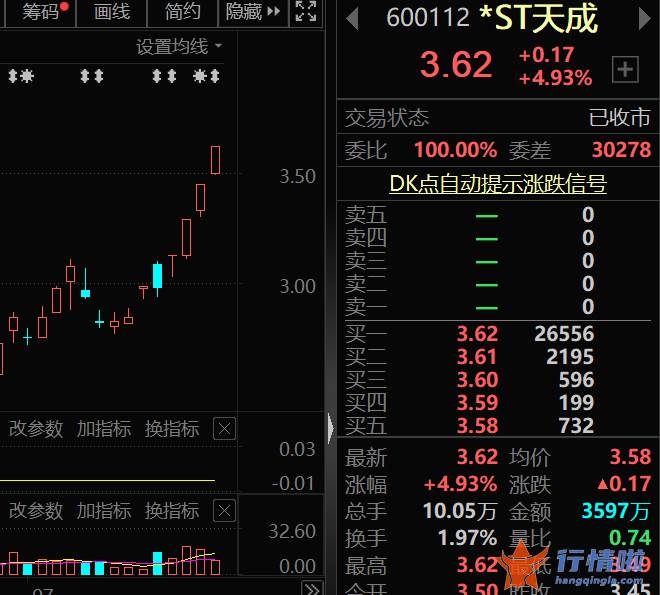Collapse side quote panel splitter arrow
The width and height of the screenshot is (660, 595).
[x=330, y=428]
